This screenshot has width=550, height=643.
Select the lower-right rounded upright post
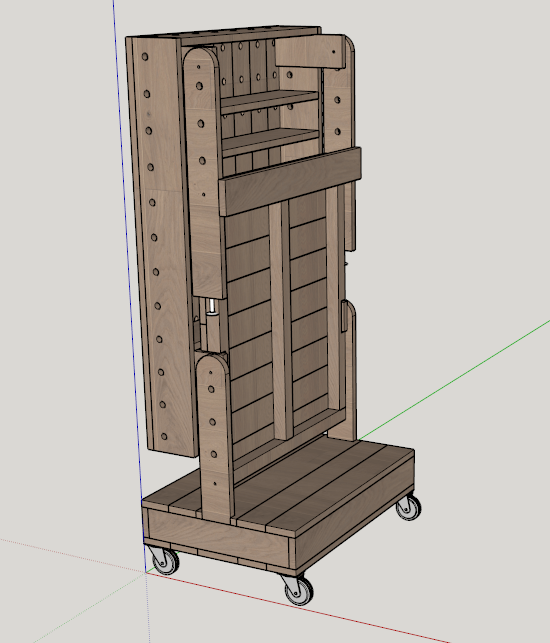347,371
